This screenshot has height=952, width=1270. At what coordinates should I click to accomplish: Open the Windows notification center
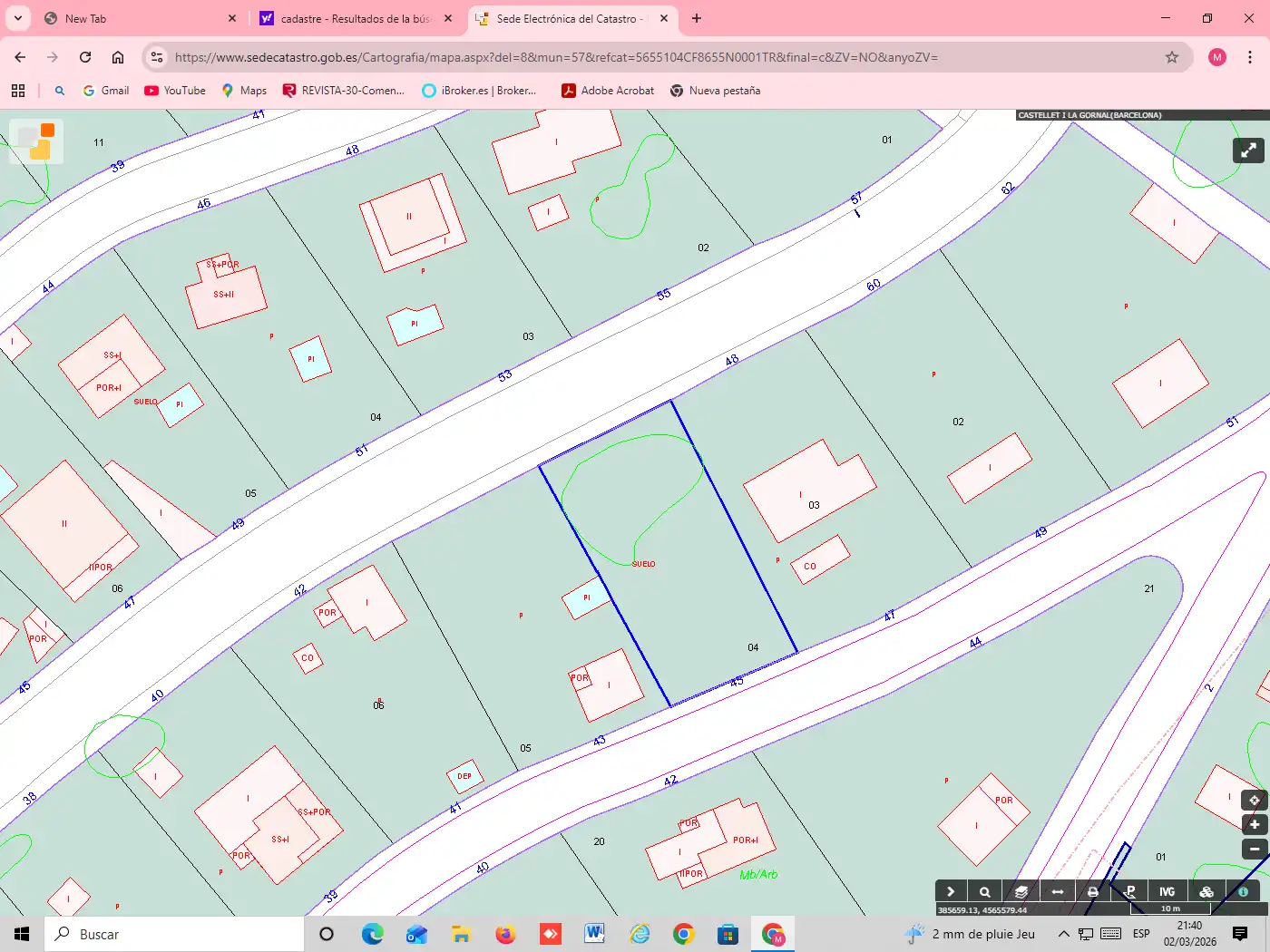tap(1240, 934)
